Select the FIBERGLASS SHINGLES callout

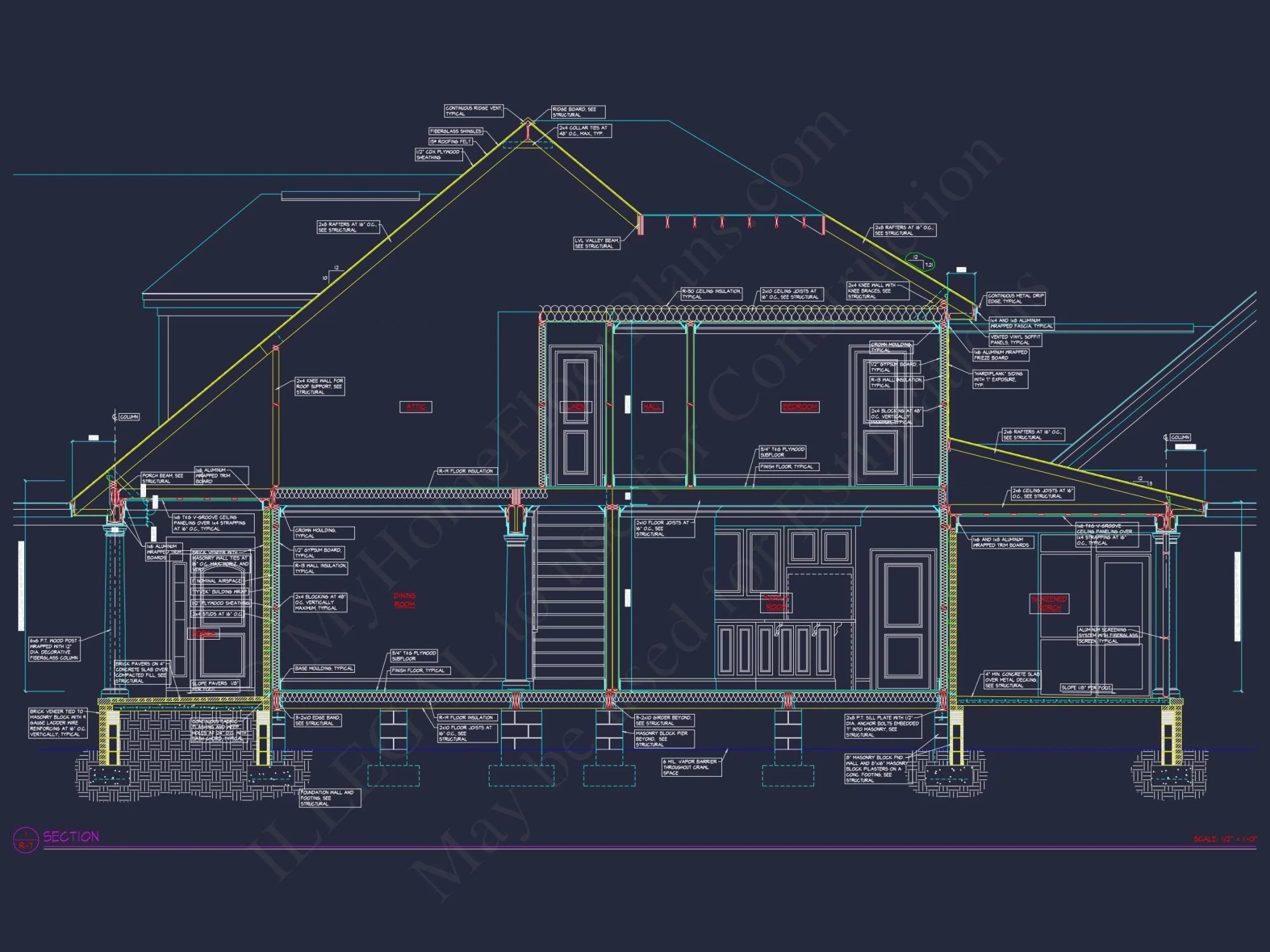tap(456, 130)
